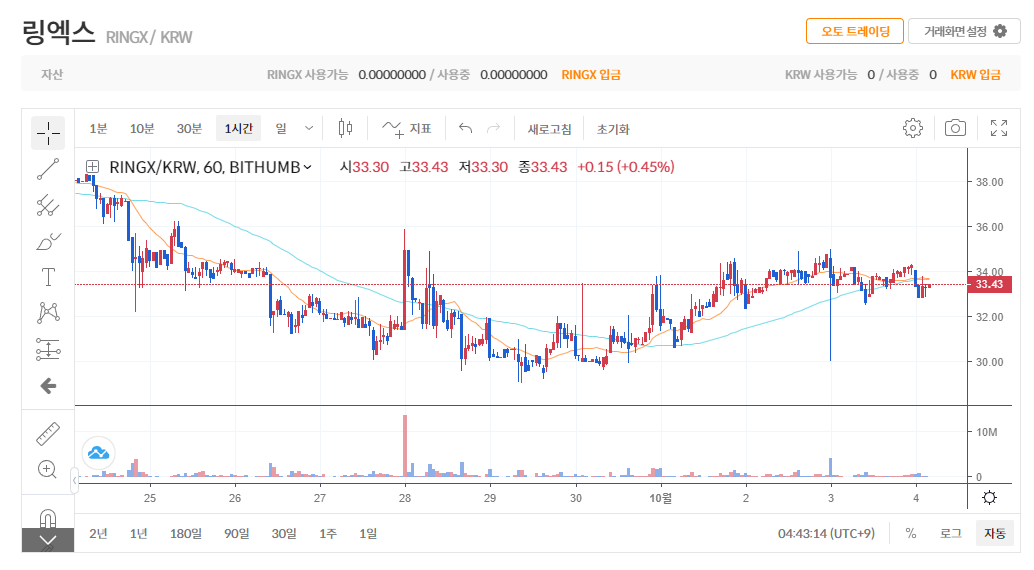1034x570 pixels.
Task: Select the crosshair cursor tool
Action: [48, 133]
